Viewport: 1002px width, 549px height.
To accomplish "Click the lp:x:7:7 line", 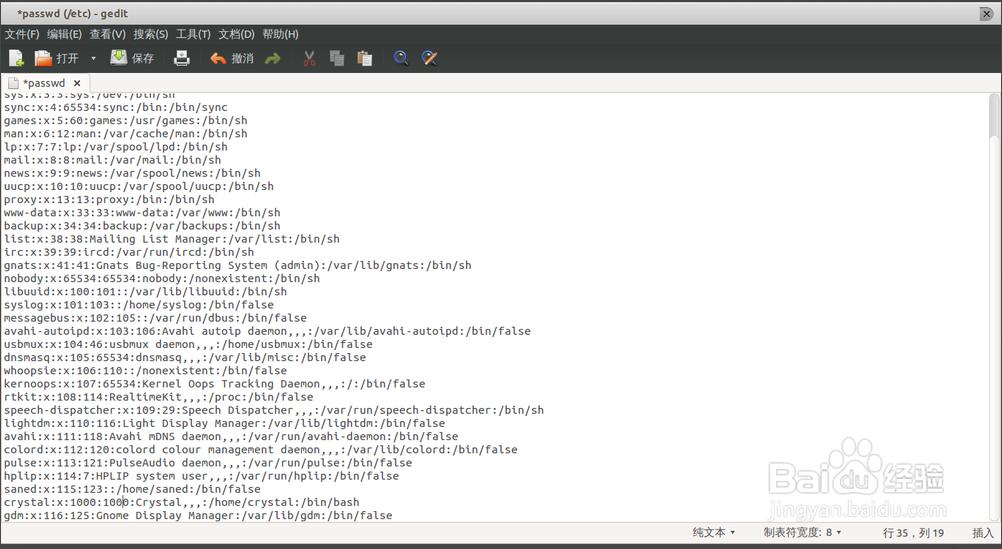I will coord(116,147).
